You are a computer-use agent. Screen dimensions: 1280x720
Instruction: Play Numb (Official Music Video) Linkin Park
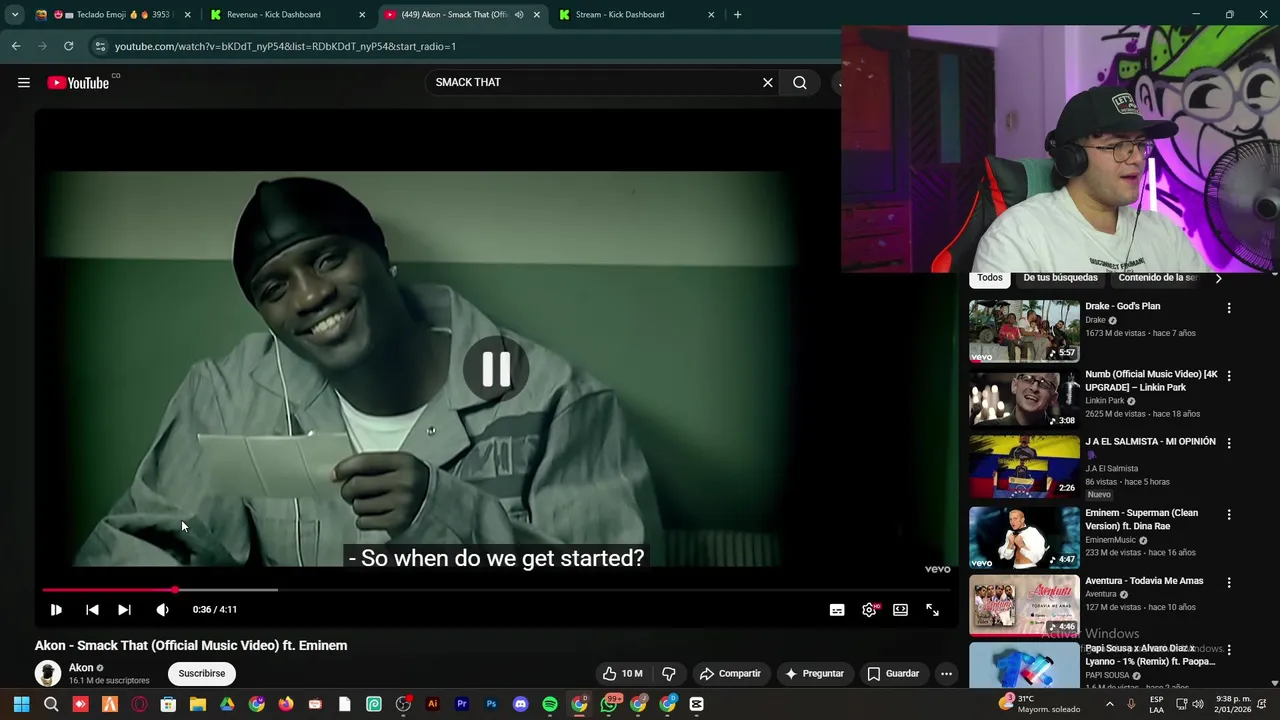coord(1024,399)
